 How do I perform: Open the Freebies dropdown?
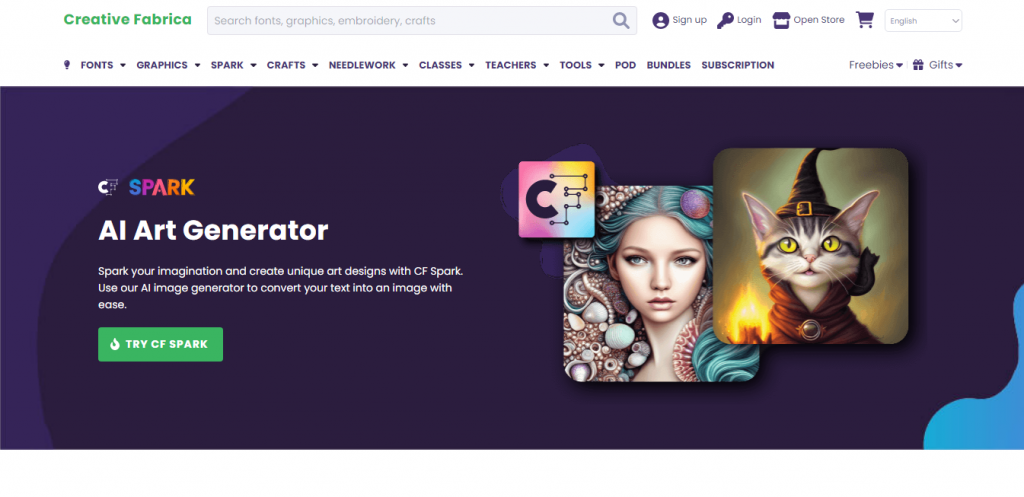[876, 65]
